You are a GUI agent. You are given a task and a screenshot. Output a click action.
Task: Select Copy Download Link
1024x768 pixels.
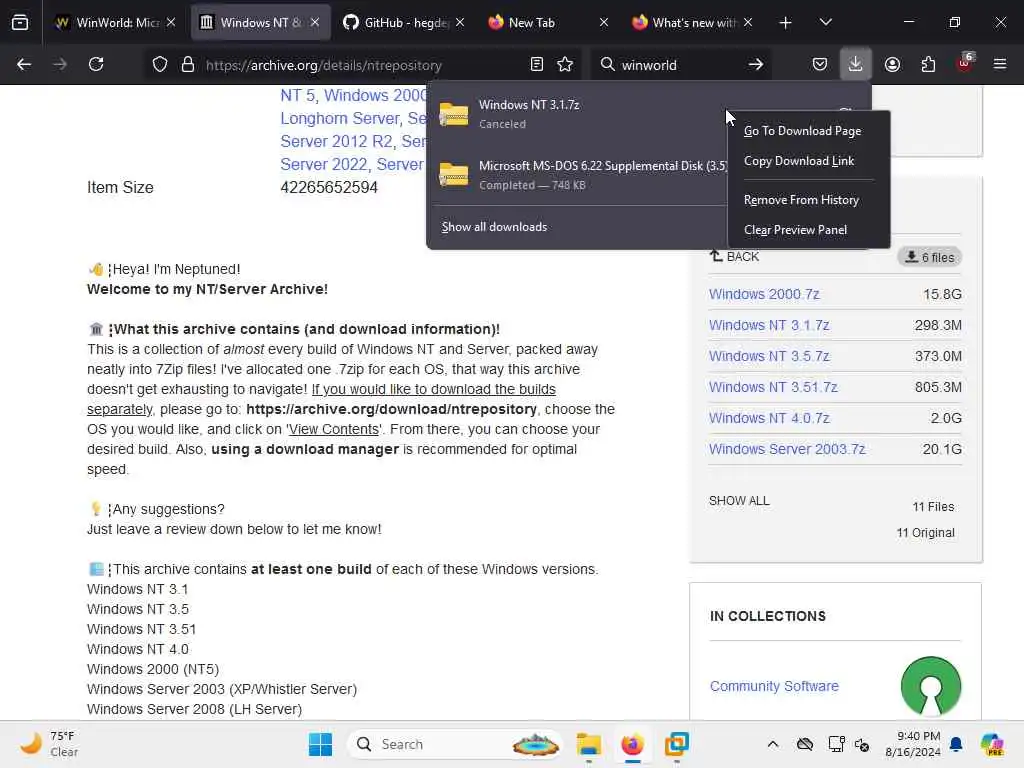(x=798, y=161)
